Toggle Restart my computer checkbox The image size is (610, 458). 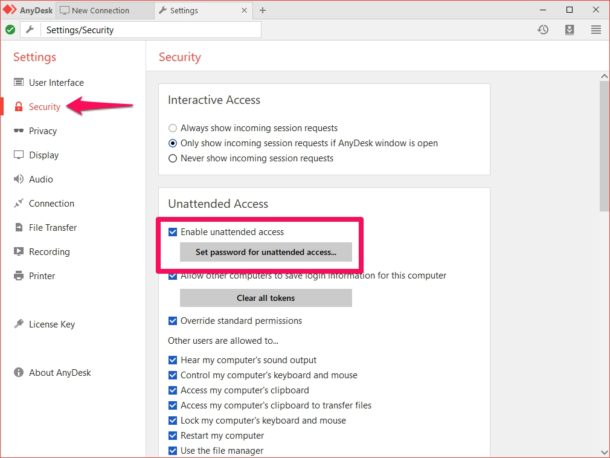[172, 436]
